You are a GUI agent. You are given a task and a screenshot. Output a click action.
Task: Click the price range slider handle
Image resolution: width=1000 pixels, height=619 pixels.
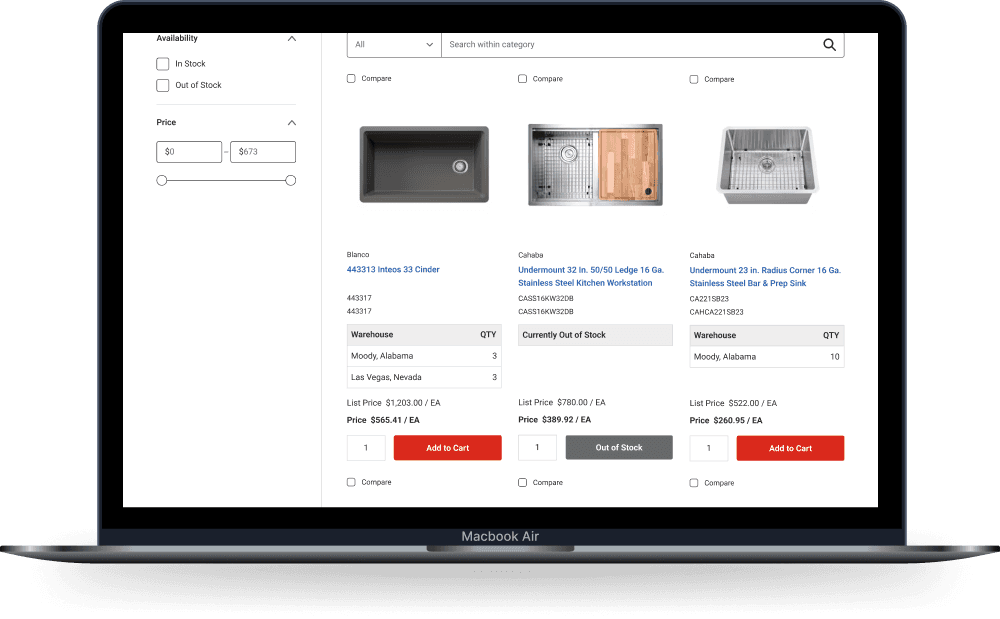[x=162, y=180]
